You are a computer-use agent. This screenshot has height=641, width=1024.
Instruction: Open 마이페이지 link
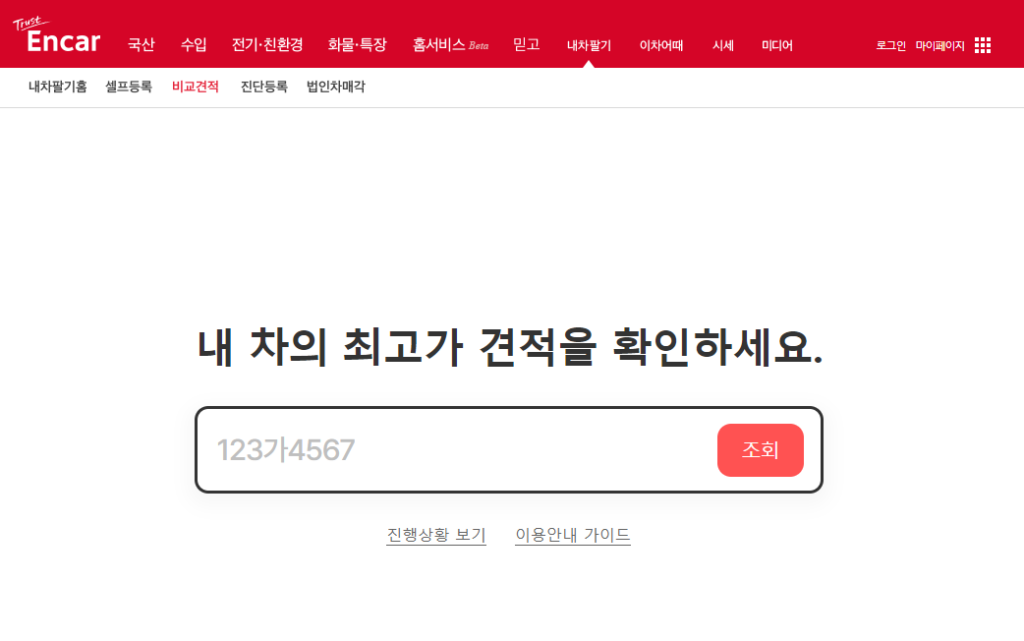click(x=940, y=46)
